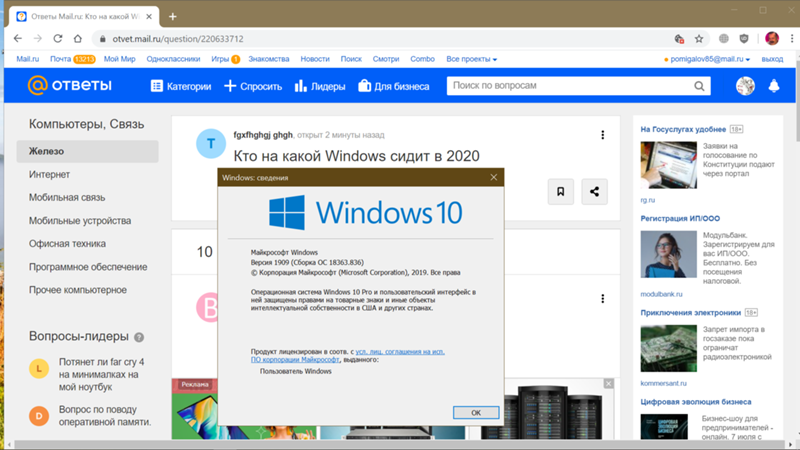Click the search magnifier icon
This screenshot has width=800, height=450.
pyautogui.click(x=699, y=86)
